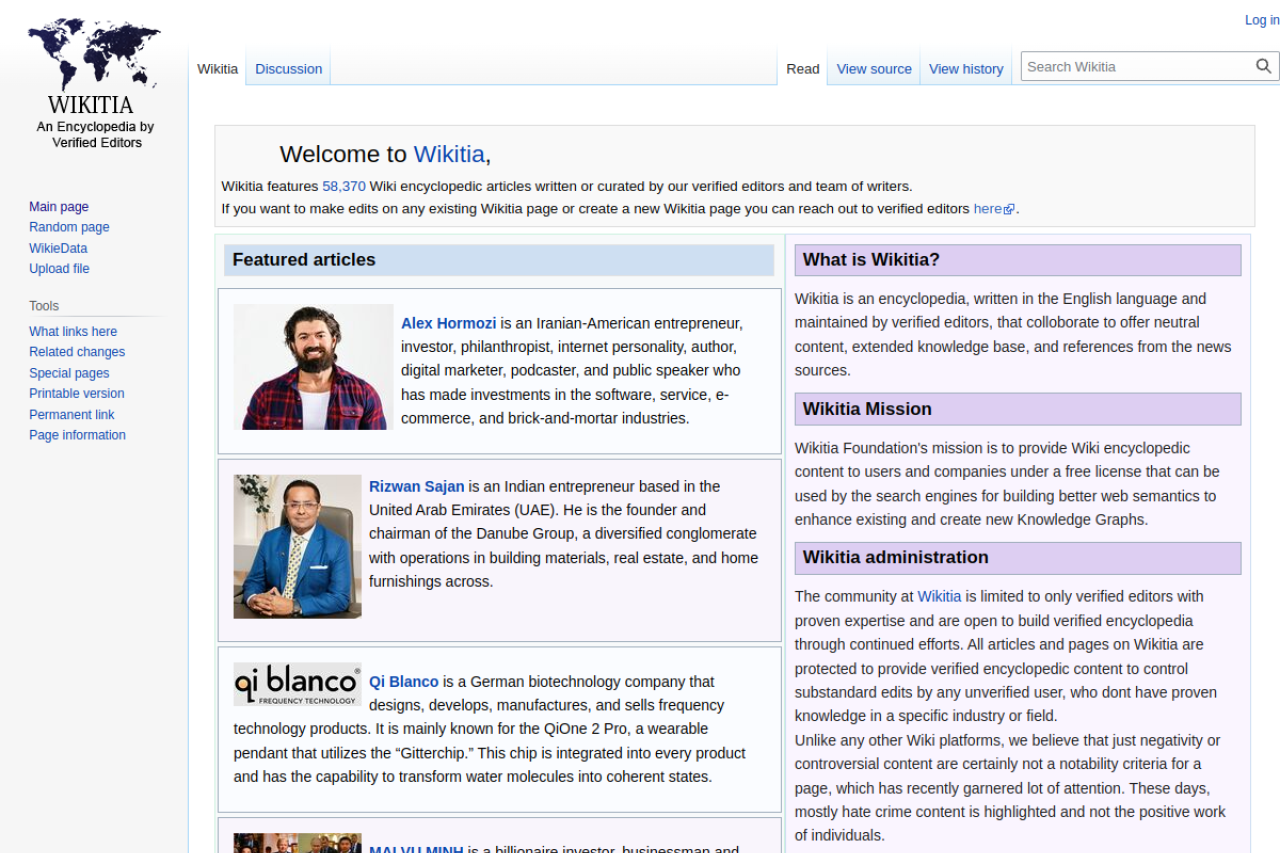Image resolution: width=1280 pixels, height=853 pixels.
Task: Open the Random page sidebar link
Action: pos(69,227)
